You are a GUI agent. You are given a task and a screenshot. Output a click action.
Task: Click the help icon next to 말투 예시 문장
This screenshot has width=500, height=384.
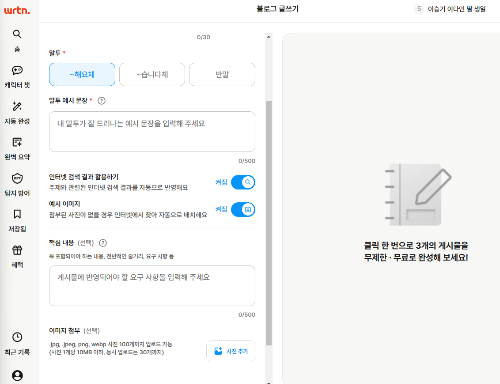click(102, 101)
